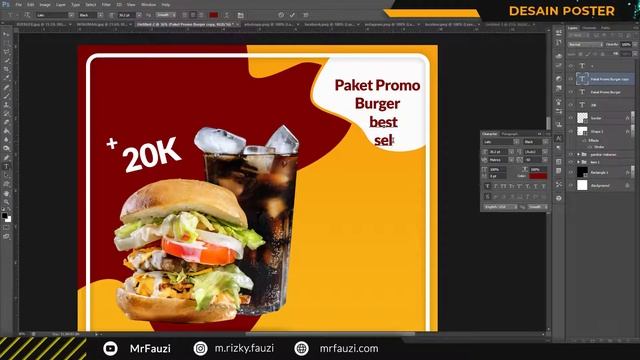The height and width of the screenshot is (360, 640).
Task: Center text in options bar
Action: click(x=193, y=15)
